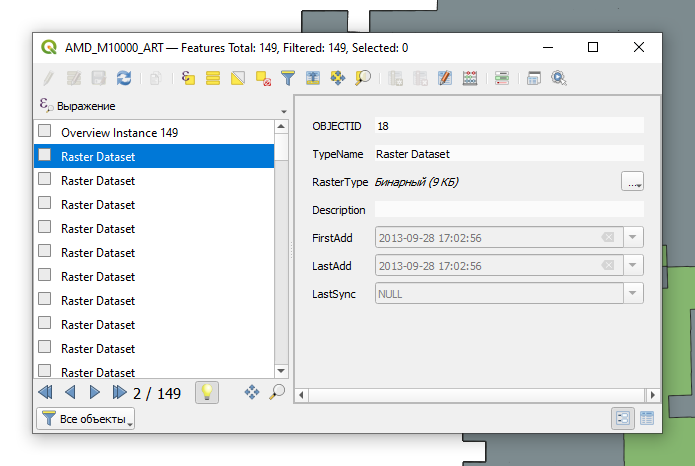Click the Toggle editing mode pencil icon
Image resolution: width=695 pixels, height=466 pixels.
(49, 78)
